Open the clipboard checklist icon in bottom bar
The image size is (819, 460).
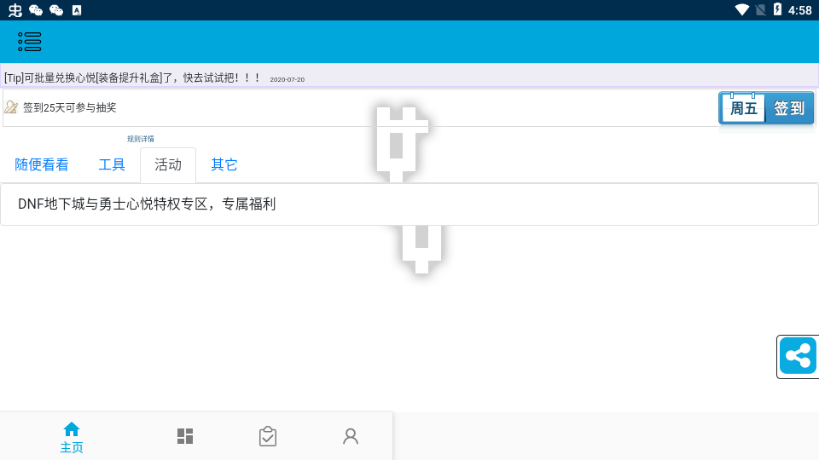pos(267,436)
